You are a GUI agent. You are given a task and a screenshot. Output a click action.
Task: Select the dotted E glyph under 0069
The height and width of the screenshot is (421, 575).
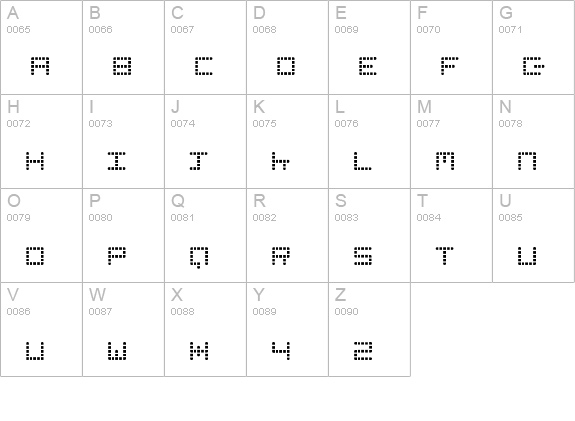(368, 66)
